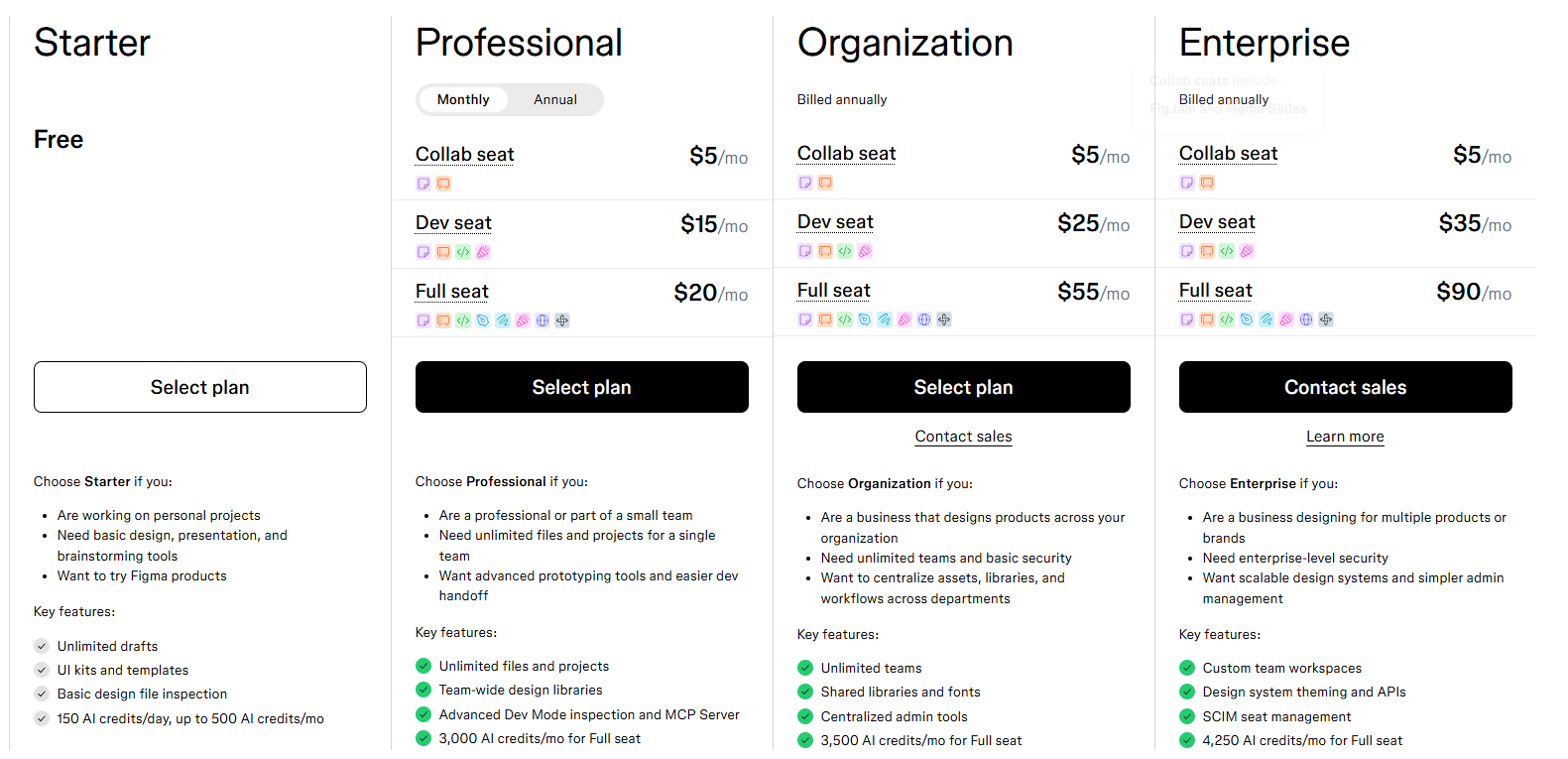This screenshot has height=759, width=1568.
Task: Select the dark Figma Make icon under Professional Full seat
Action: (x=561, y=319)
